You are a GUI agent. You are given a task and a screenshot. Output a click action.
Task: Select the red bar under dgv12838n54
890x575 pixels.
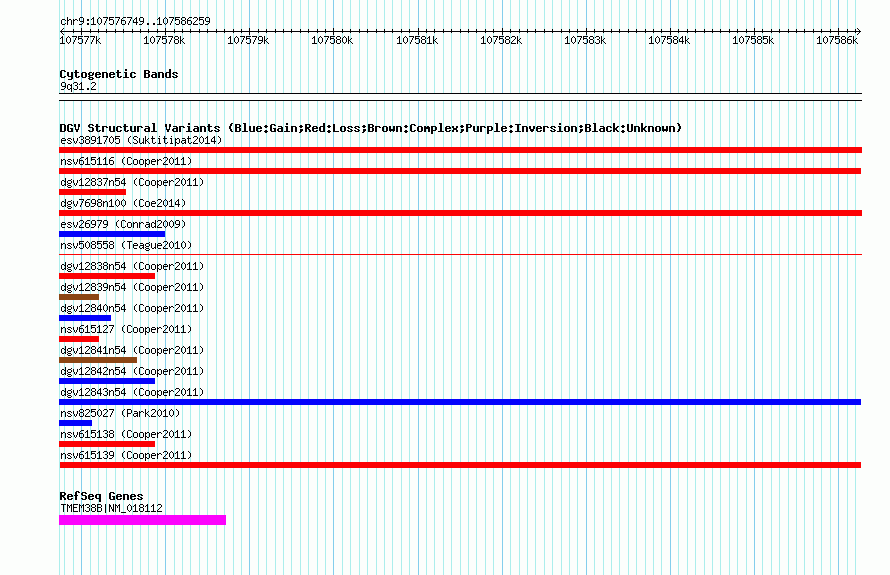[x=107, y=276]
